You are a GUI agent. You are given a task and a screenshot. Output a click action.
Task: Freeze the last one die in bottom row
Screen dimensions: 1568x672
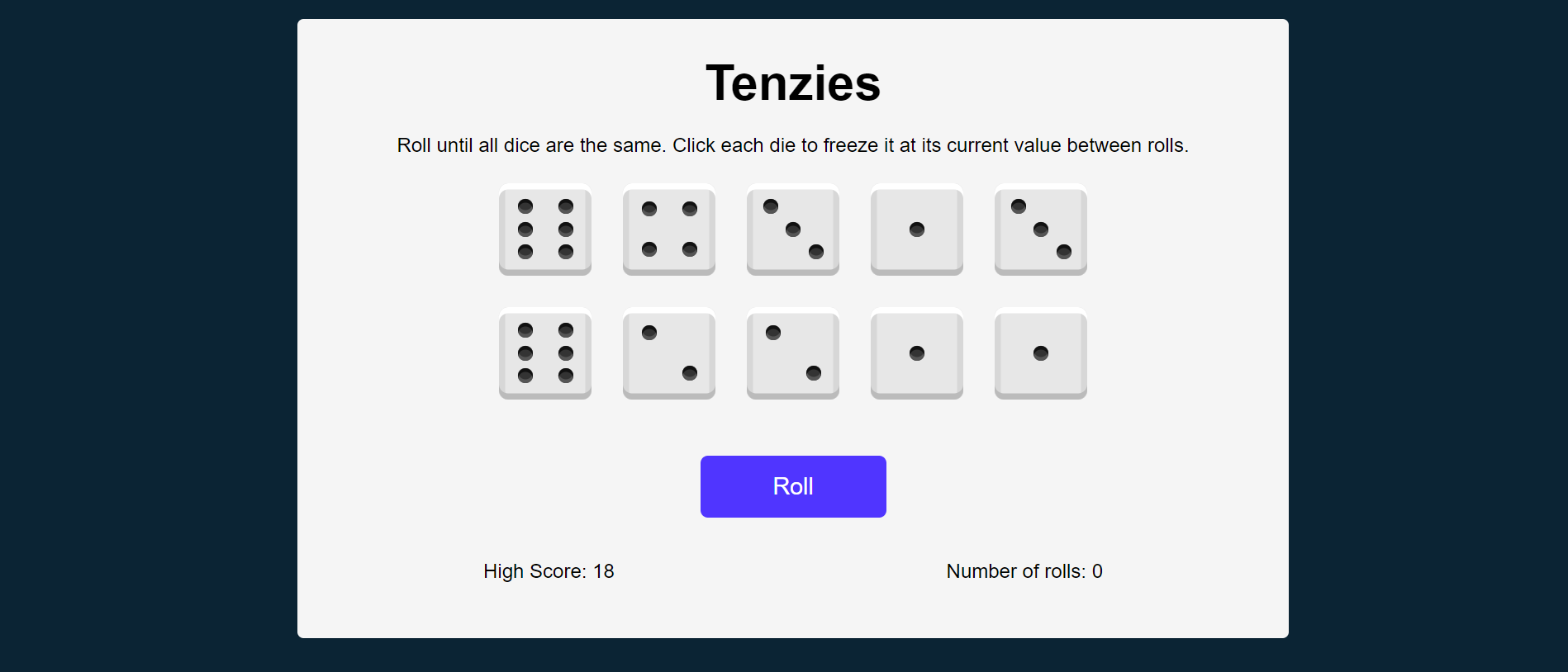click(x=1040, y=354)
